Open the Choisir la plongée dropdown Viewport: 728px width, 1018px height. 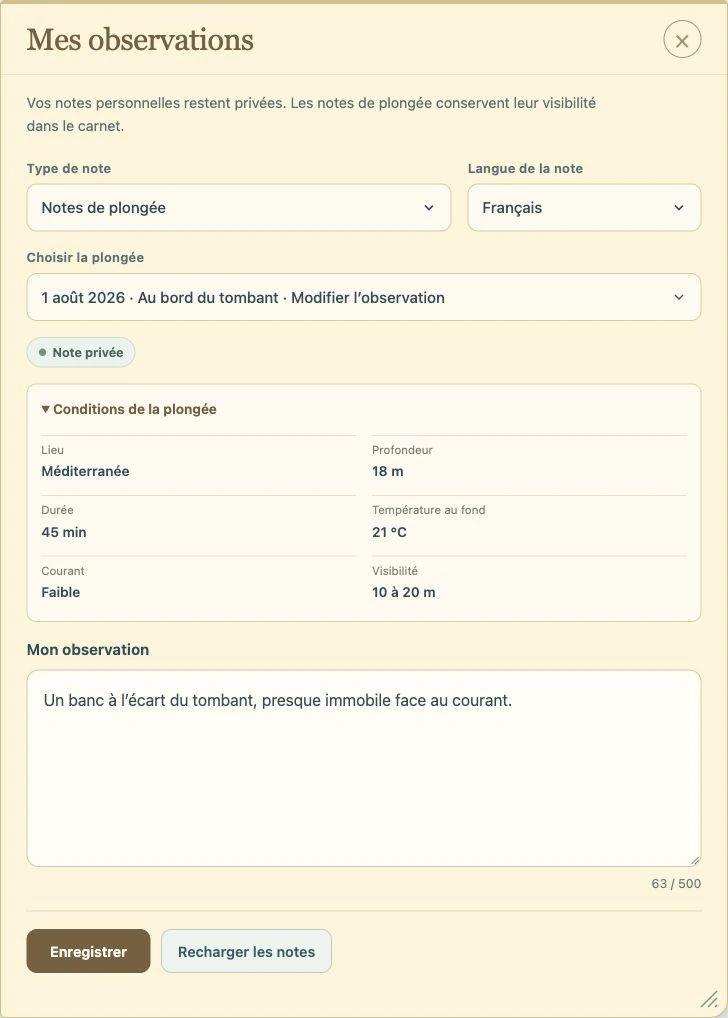364,297
